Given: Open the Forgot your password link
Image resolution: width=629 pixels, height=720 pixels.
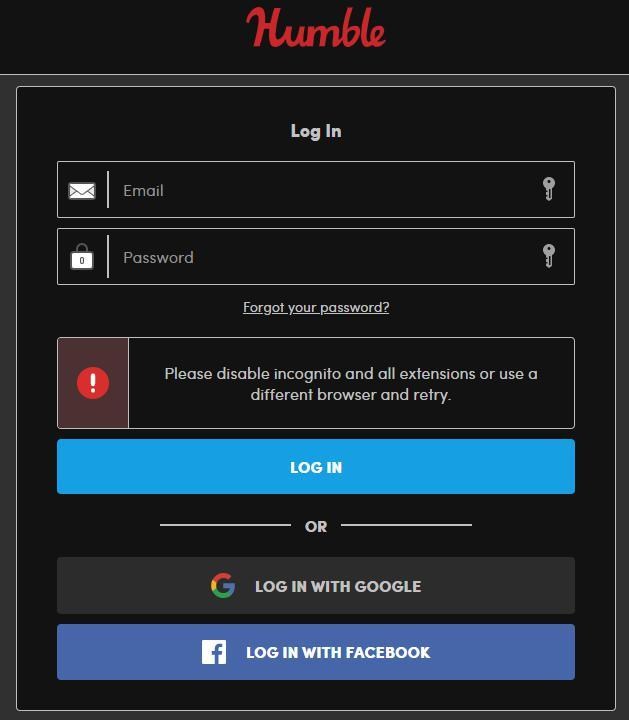Looking at the screenshot, I should (316, 307).
